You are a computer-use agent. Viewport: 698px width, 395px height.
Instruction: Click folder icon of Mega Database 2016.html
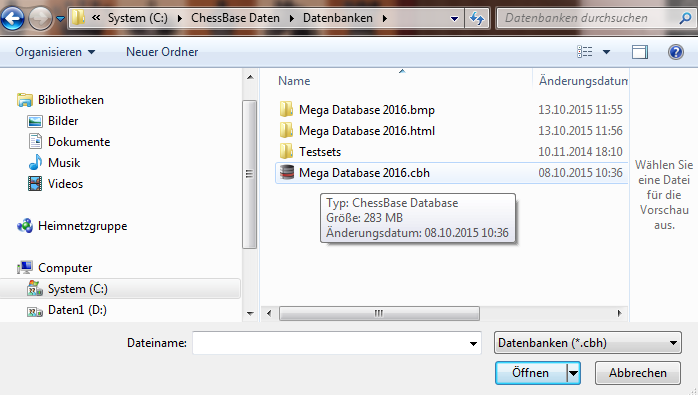point(286,130)
